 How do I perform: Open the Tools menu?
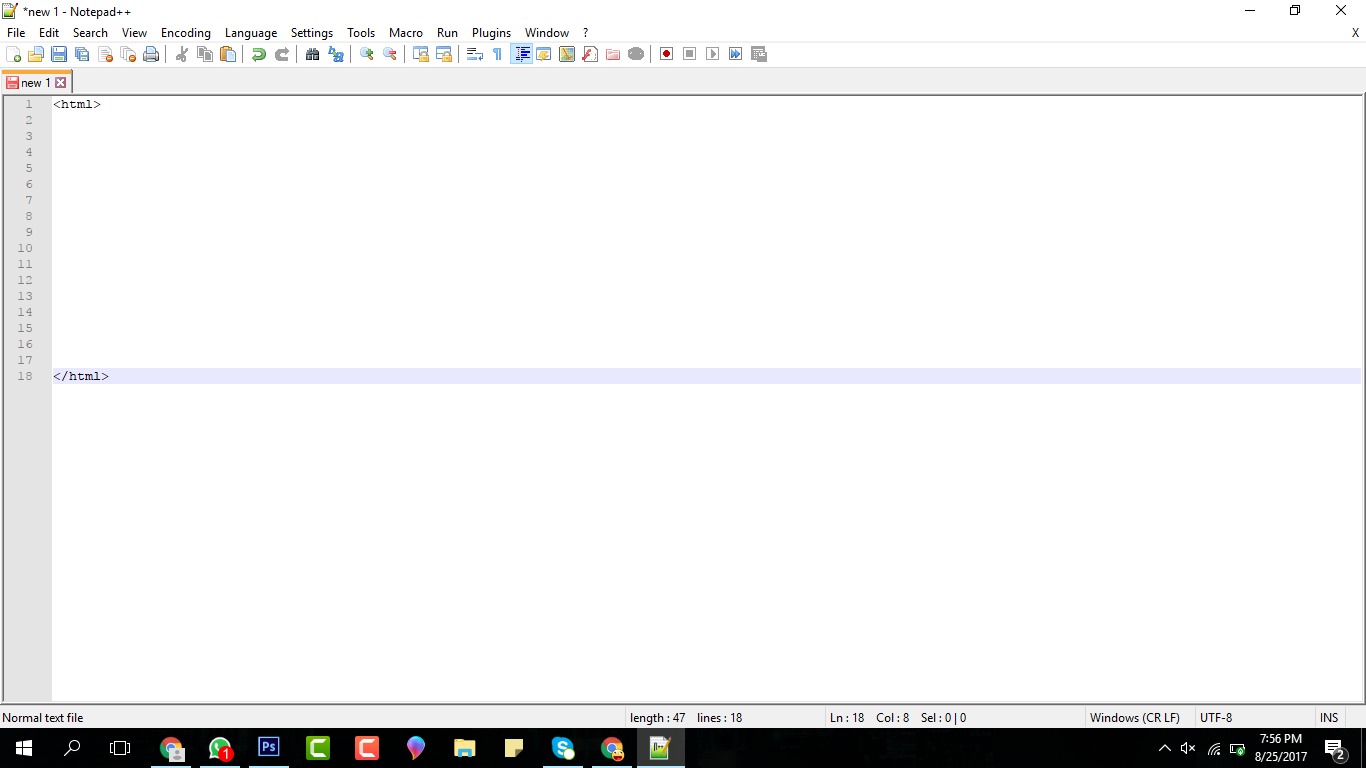[x=361, y=33]
